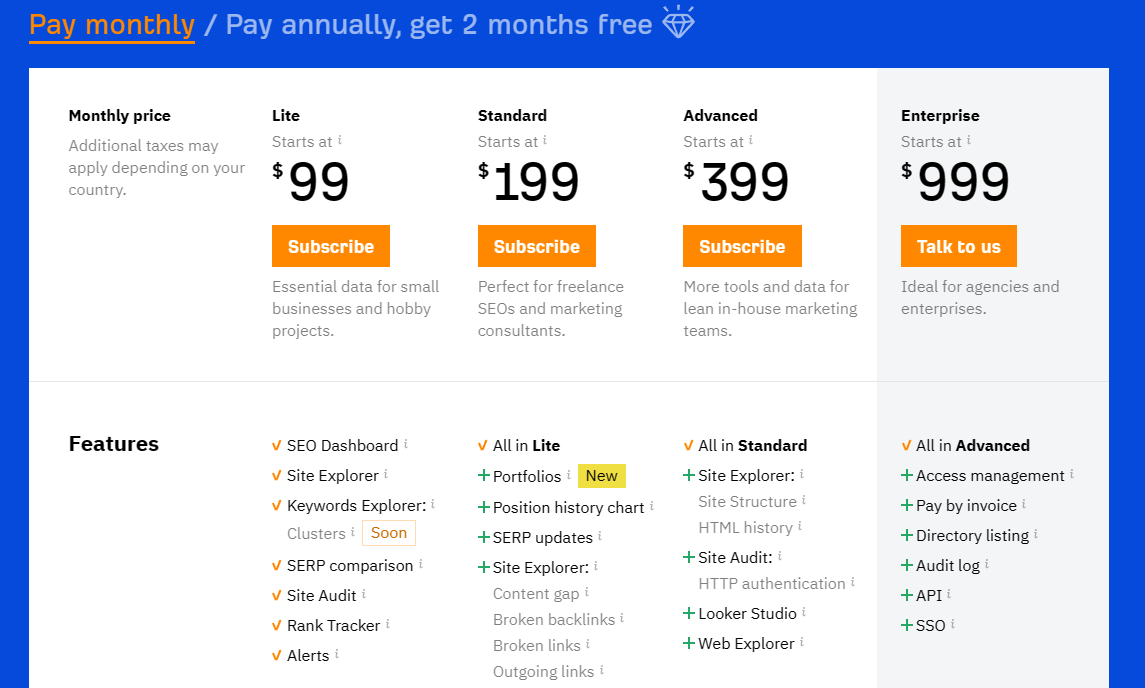Click info icon next to API
The height and width of the screenshot is (688, 1145).
[949, 593]
